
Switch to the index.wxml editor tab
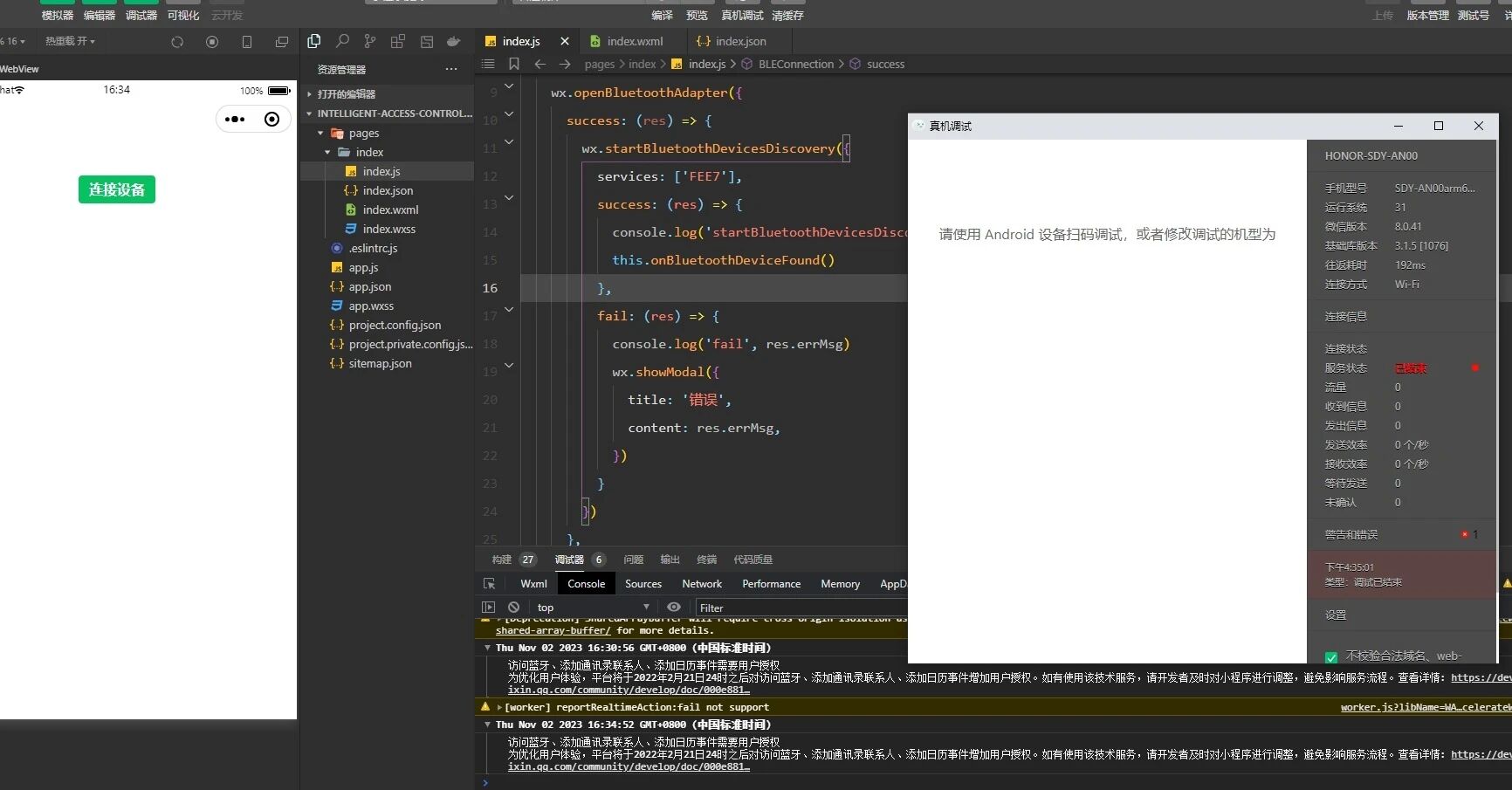tap(635, 41)
